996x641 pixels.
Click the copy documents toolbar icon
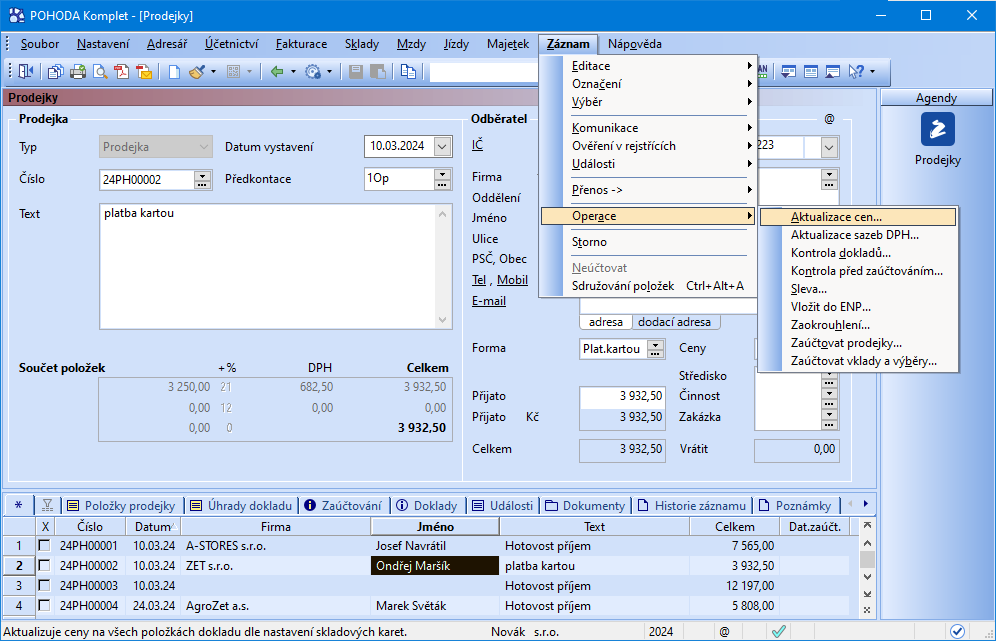55,72
